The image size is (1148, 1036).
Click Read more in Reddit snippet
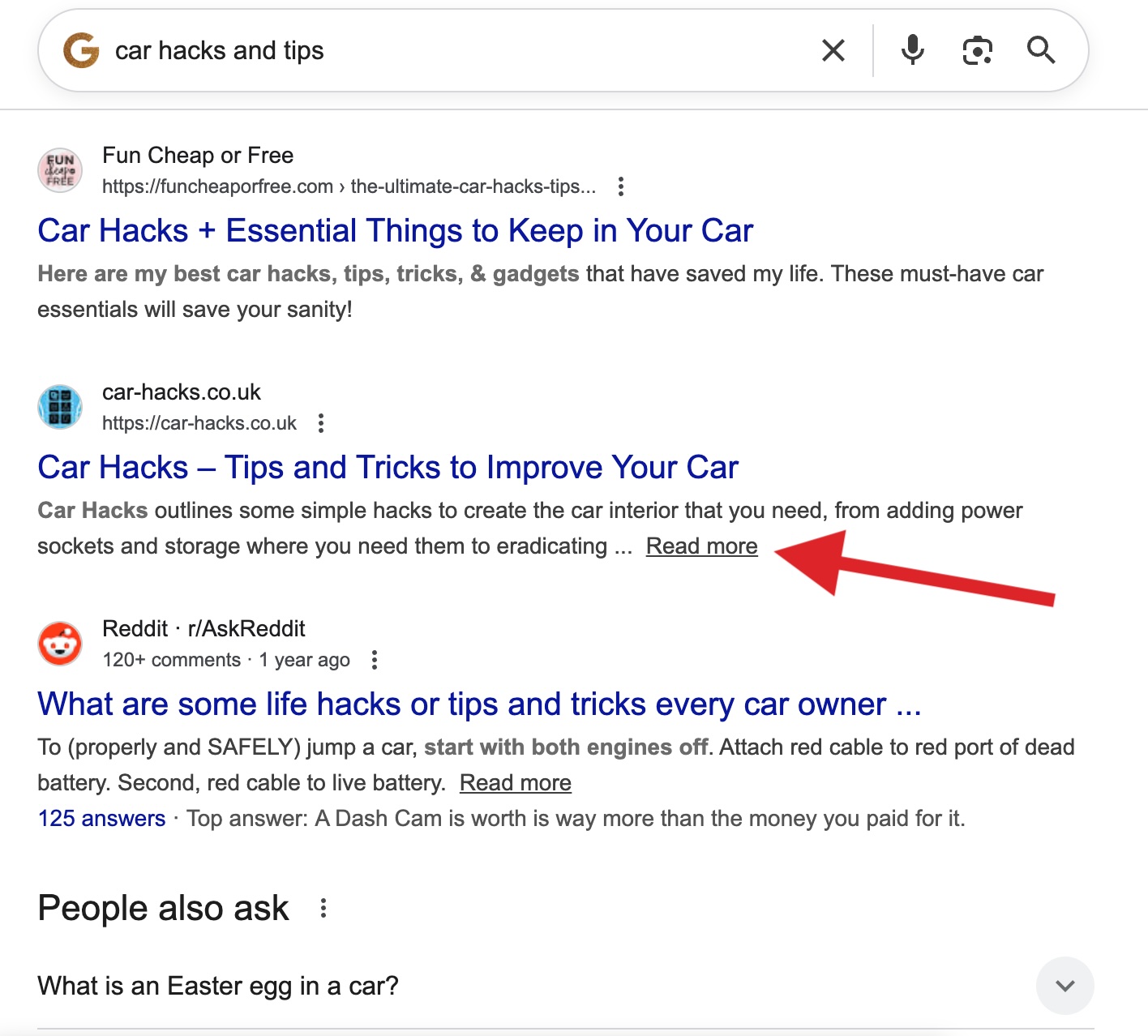click(x=515, y=783)
